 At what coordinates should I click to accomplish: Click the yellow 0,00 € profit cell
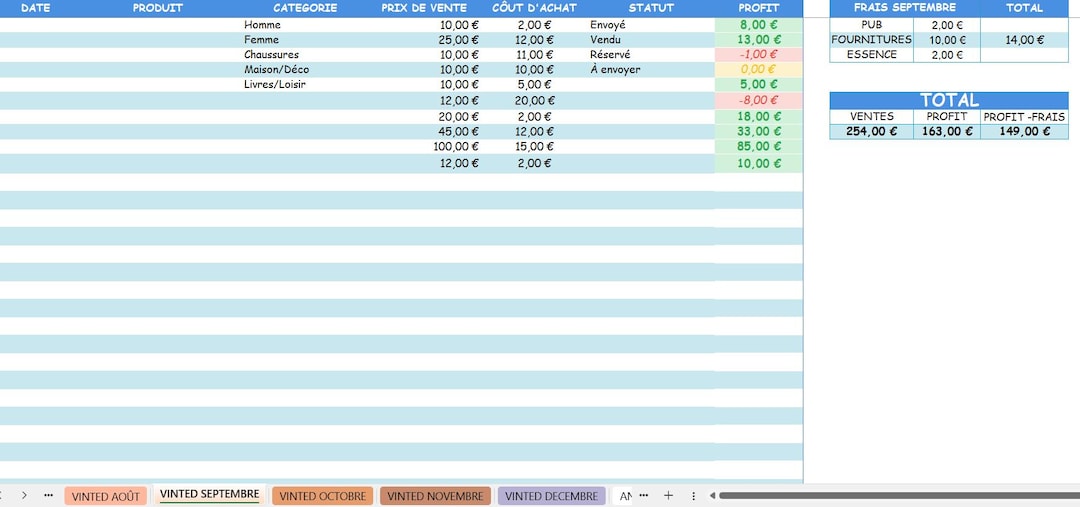coord(758,70)
